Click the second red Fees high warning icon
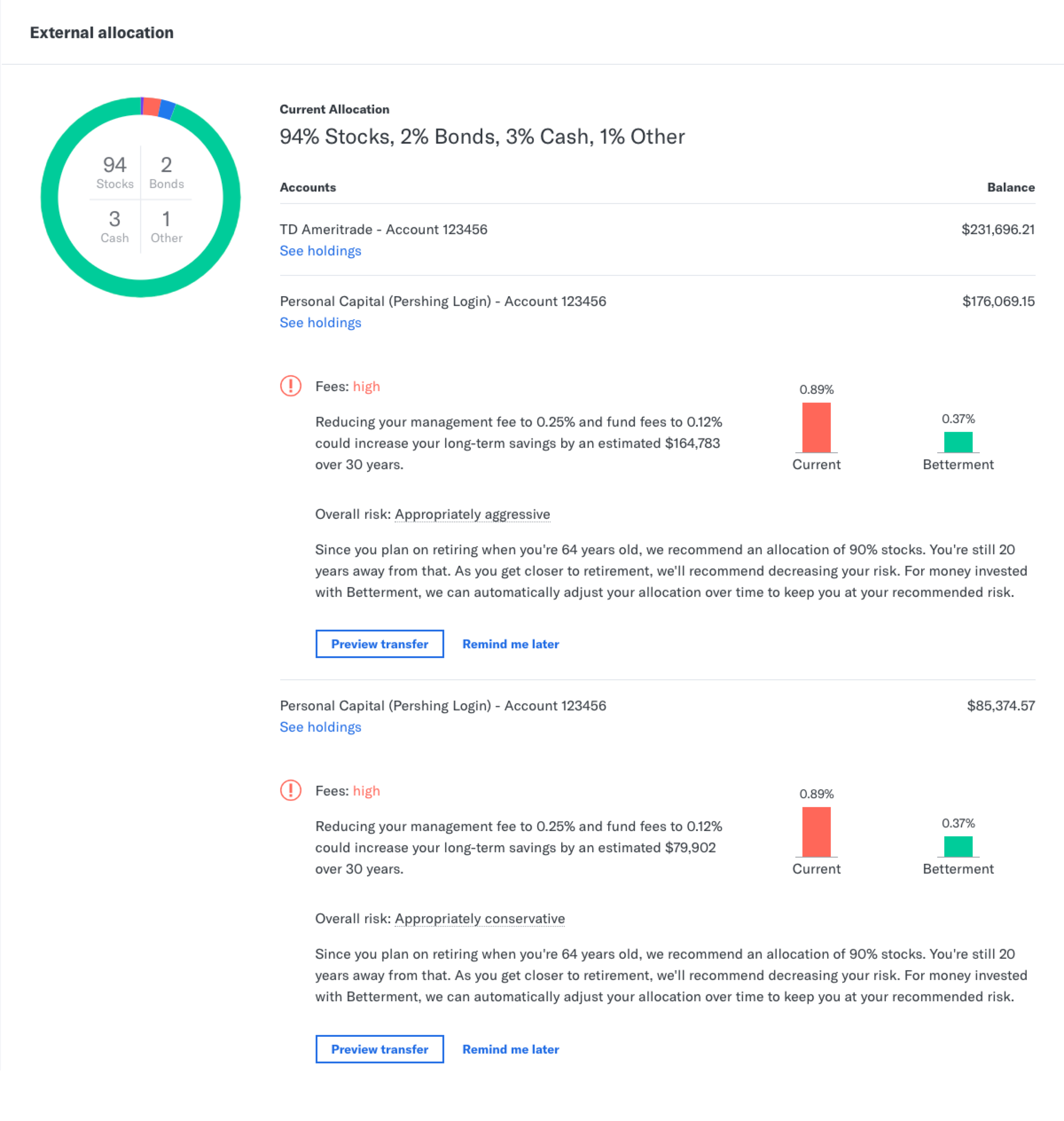 point(290,790)
